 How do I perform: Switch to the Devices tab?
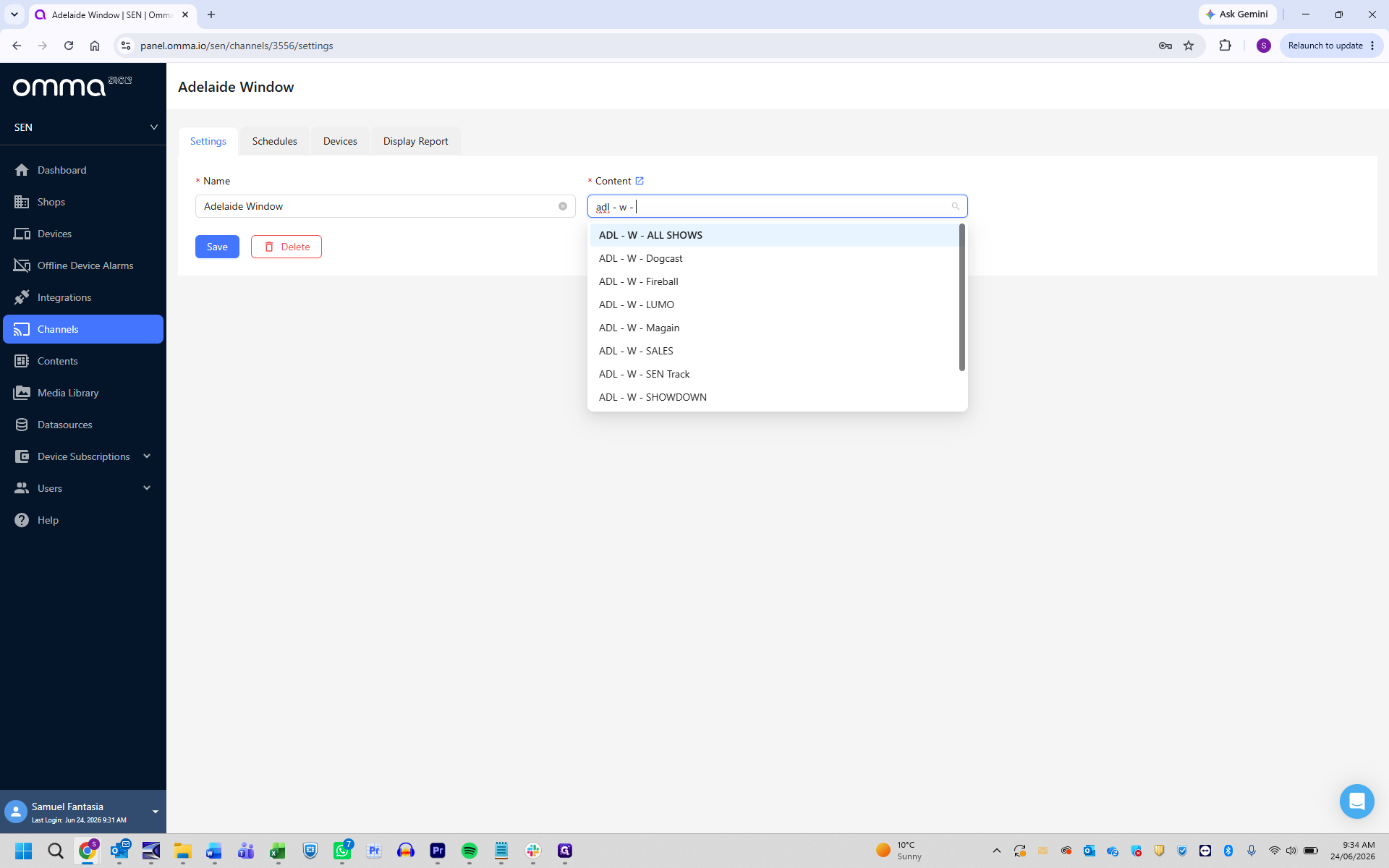point(340,141)
